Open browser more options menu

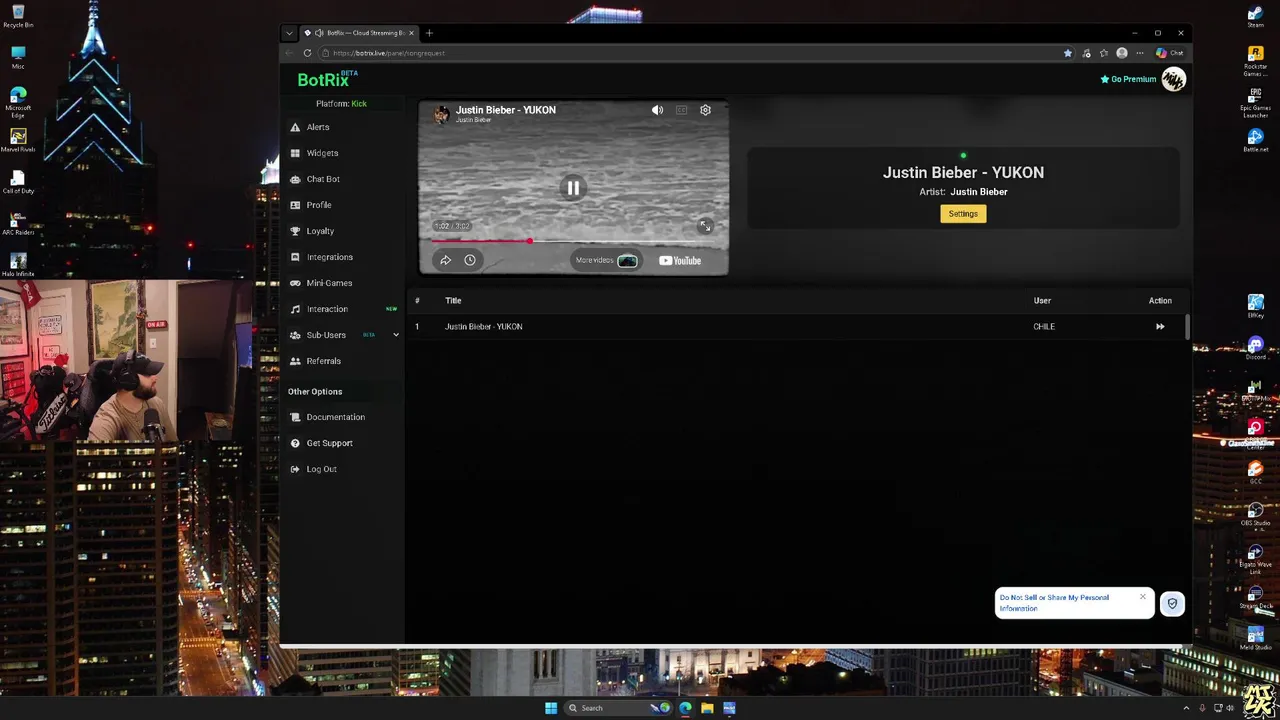click(1139, 53)
